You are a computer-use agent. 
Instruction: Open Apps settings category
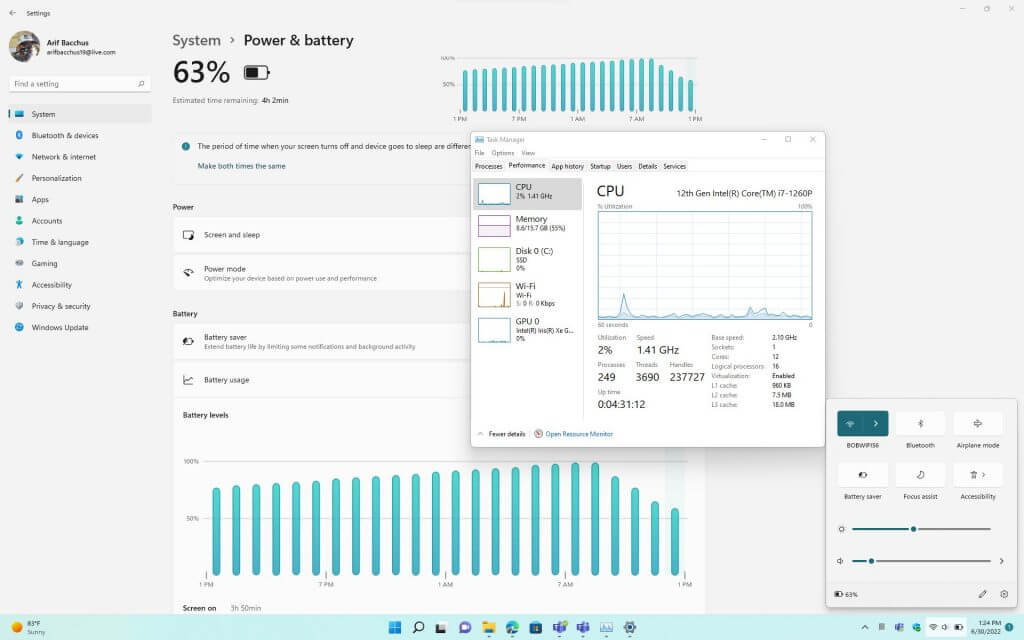click(x=80, y=199)
